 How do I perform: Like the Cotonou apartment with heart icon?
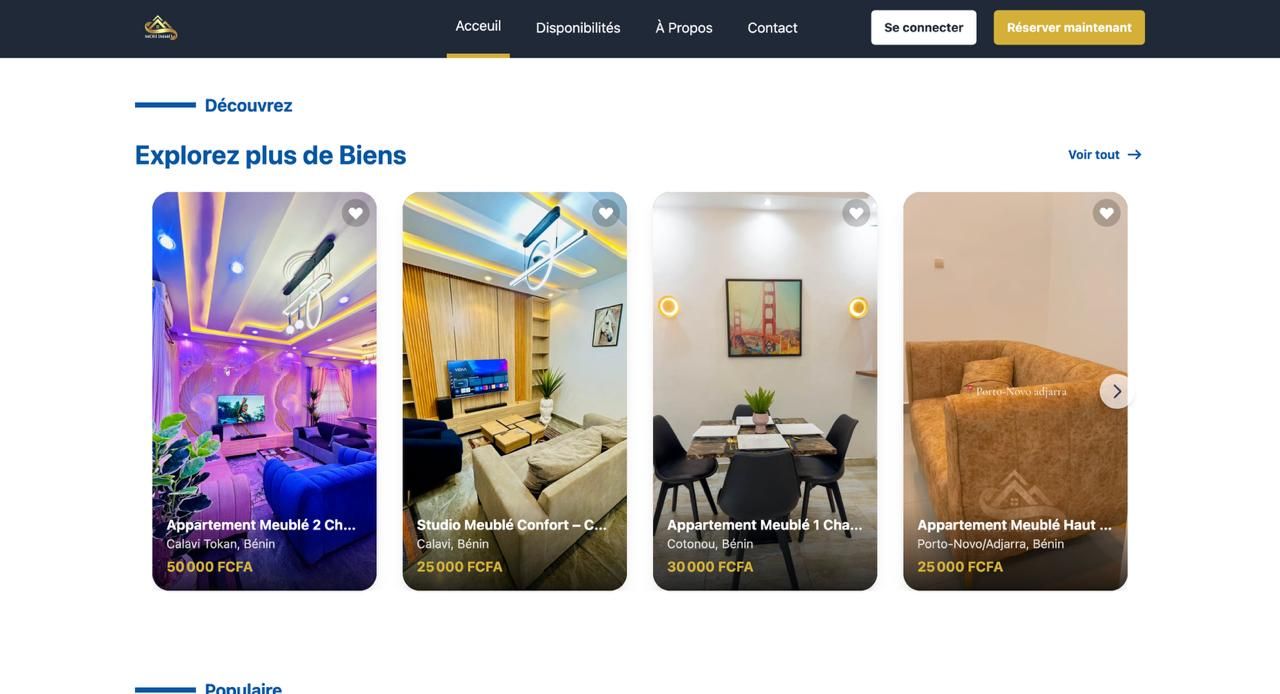(856, 213)
